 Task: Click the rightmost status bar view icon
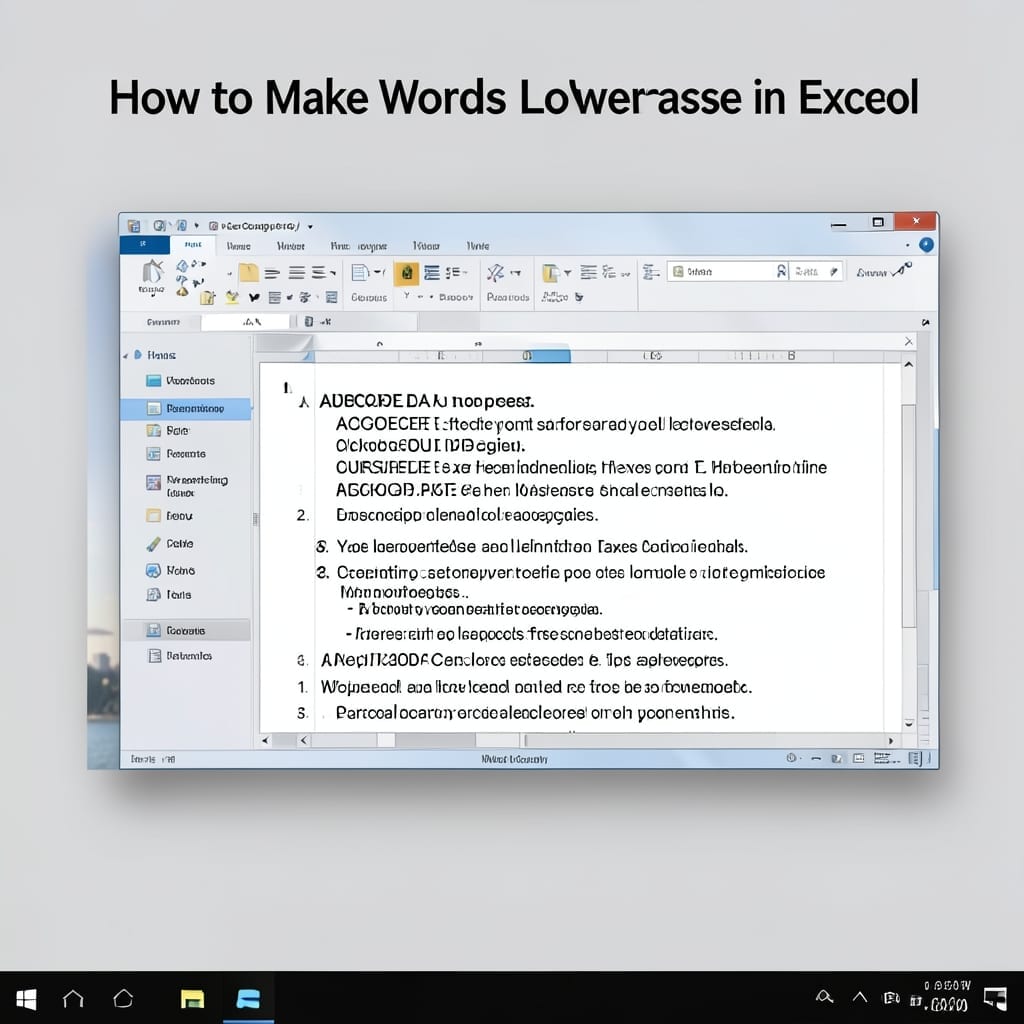915,758
